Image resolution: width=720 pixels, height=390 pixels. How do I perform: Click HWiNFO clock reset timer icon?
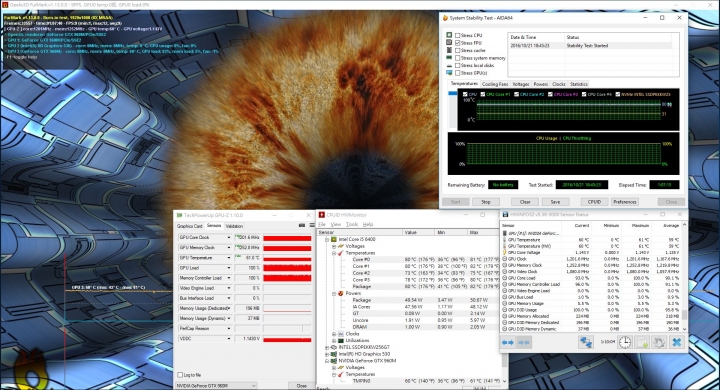624,342
